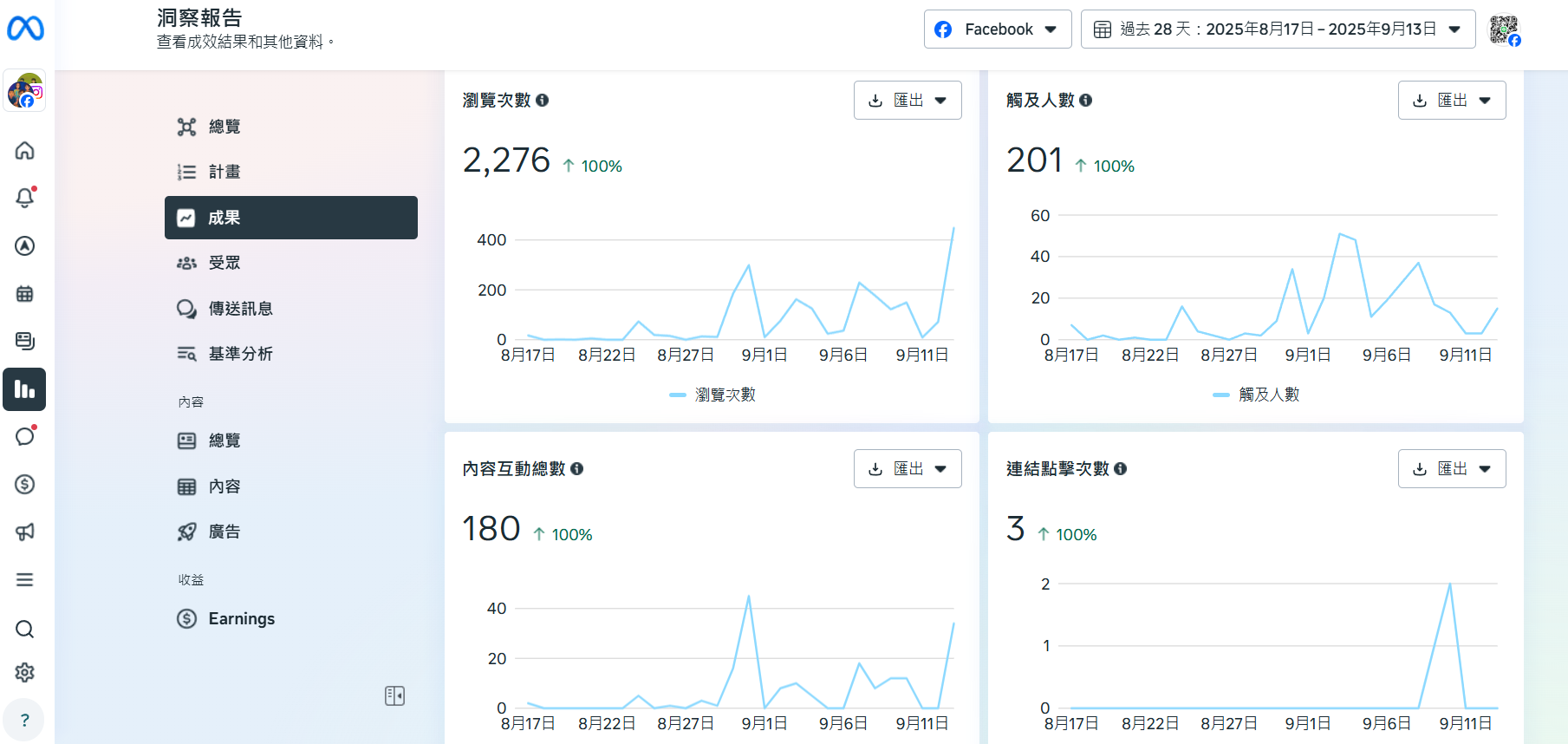Open the Ads megaphone icon
Screen dimensions: 1568x744
tap(25, 532)
